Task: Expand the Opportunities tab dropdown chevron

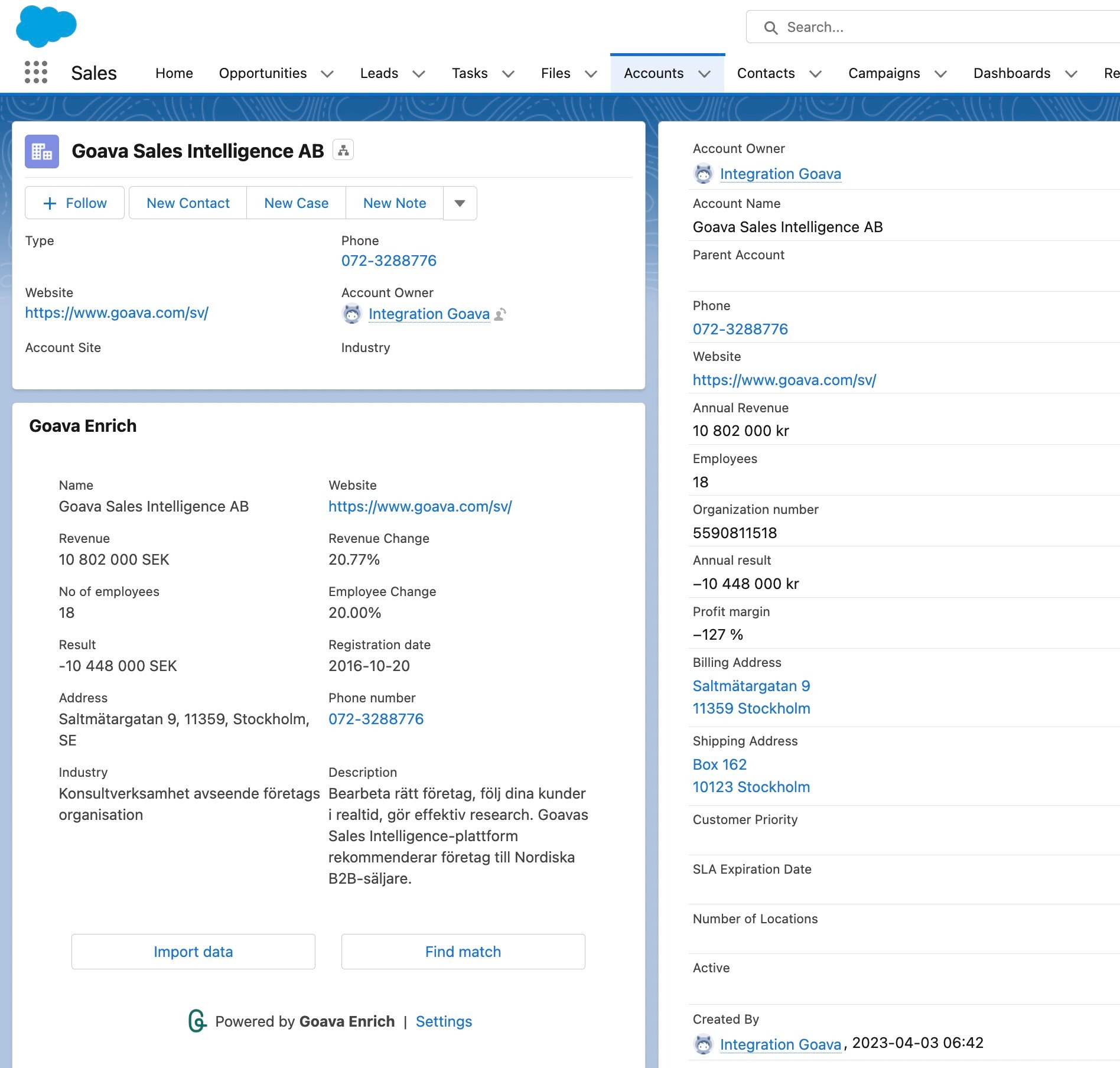Action: [x=327, y=74]
